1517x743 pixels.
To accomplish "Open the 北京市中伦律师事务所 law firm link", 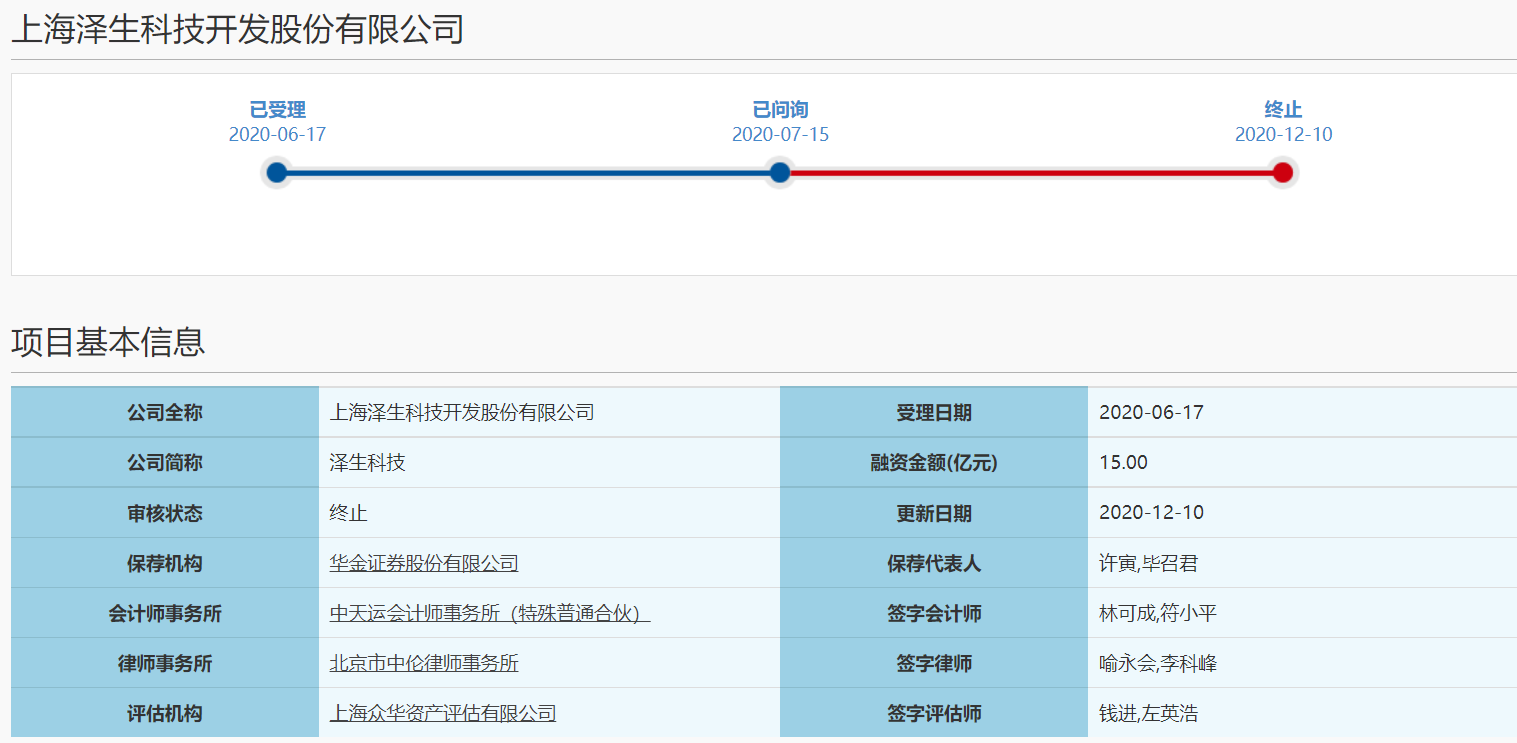I will 424,663.
